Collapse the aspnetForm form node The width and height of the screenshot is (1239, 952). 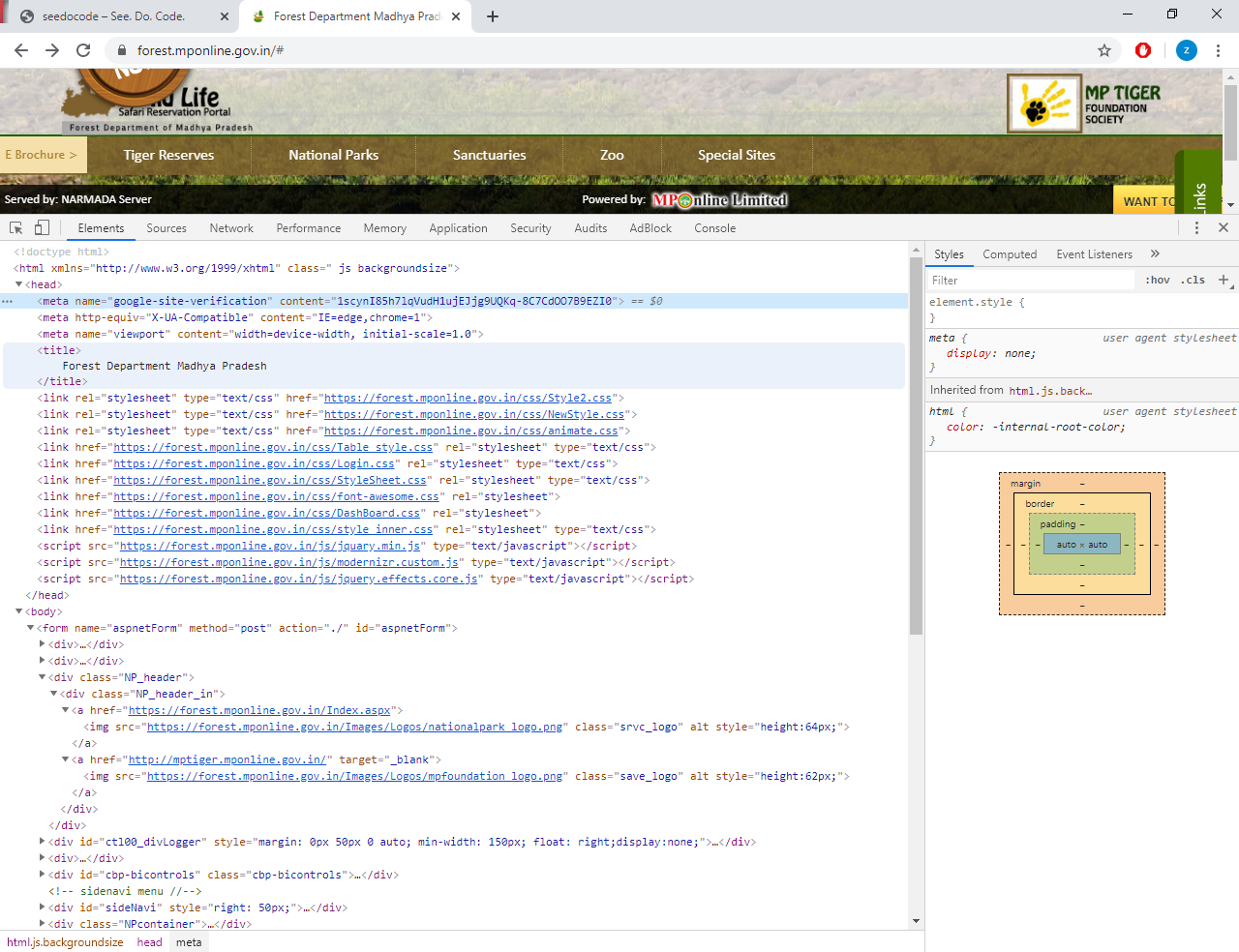[x=30, y=628]
